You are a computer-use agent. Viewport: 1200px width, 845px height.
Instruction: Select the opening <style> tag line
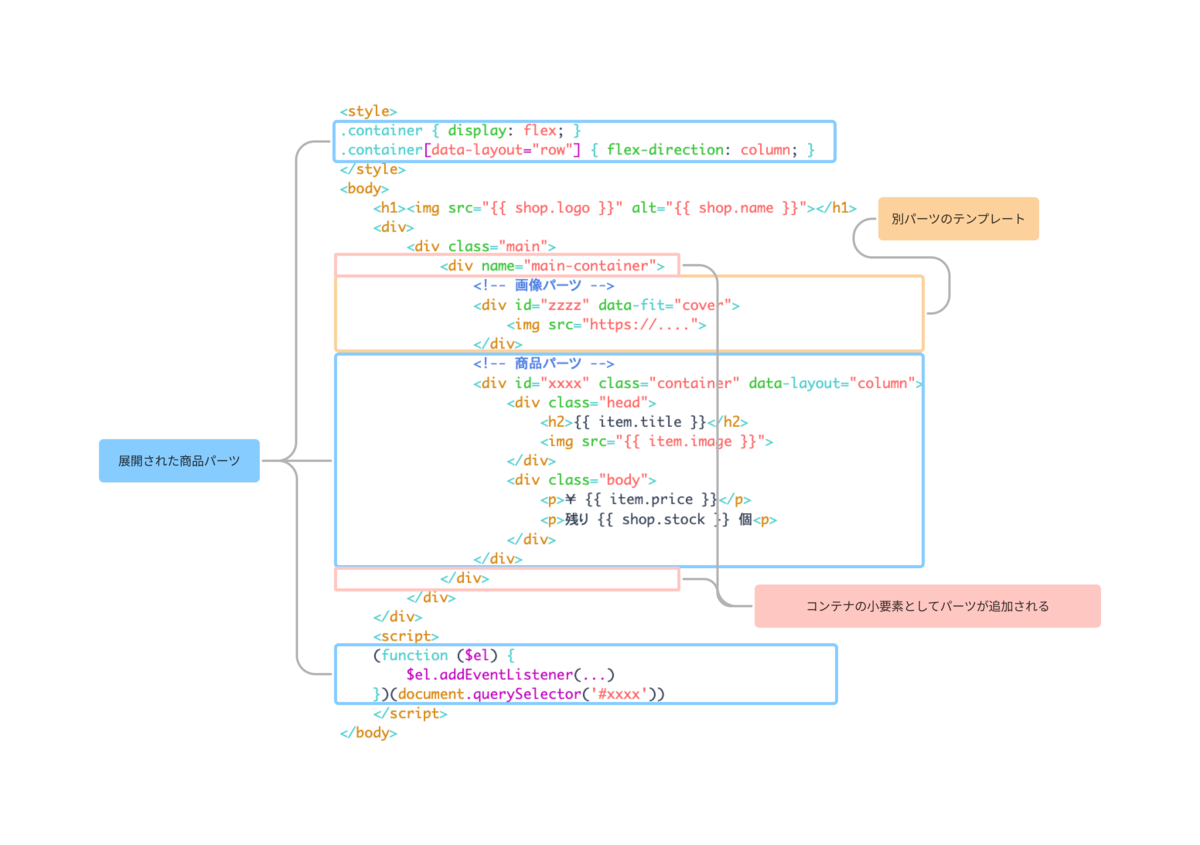(369, 111)
